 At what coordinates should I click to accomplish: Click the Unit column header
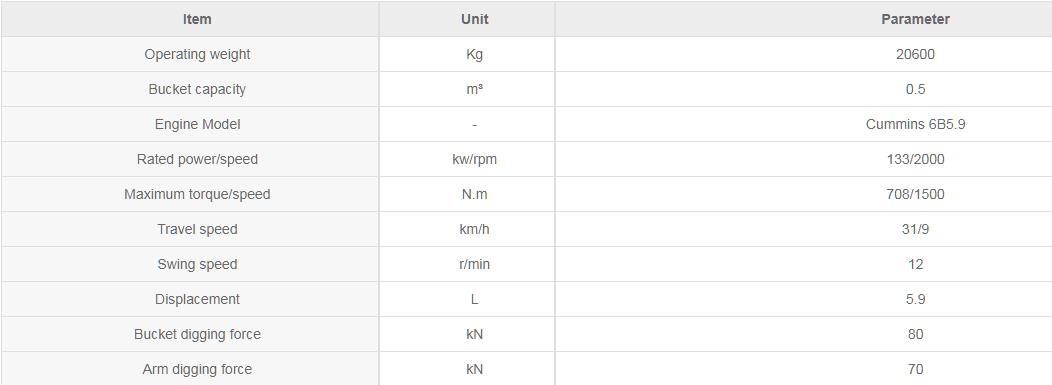click(x=474, y=19)
